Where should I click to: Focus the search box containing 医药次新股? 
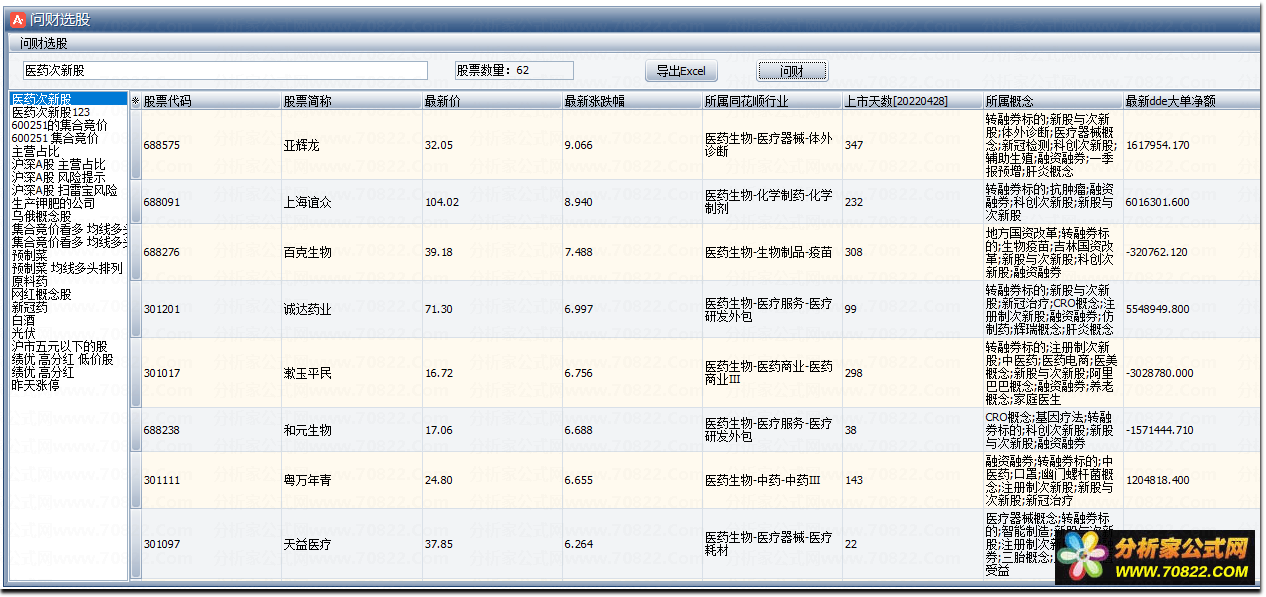pyautogui.click(x=225, y=70)
